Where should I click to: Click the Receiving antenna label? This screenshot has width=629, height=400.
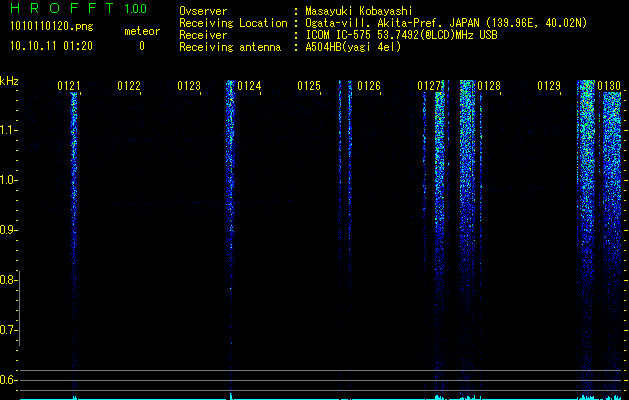pyautogui.click(x=230, y=47)
